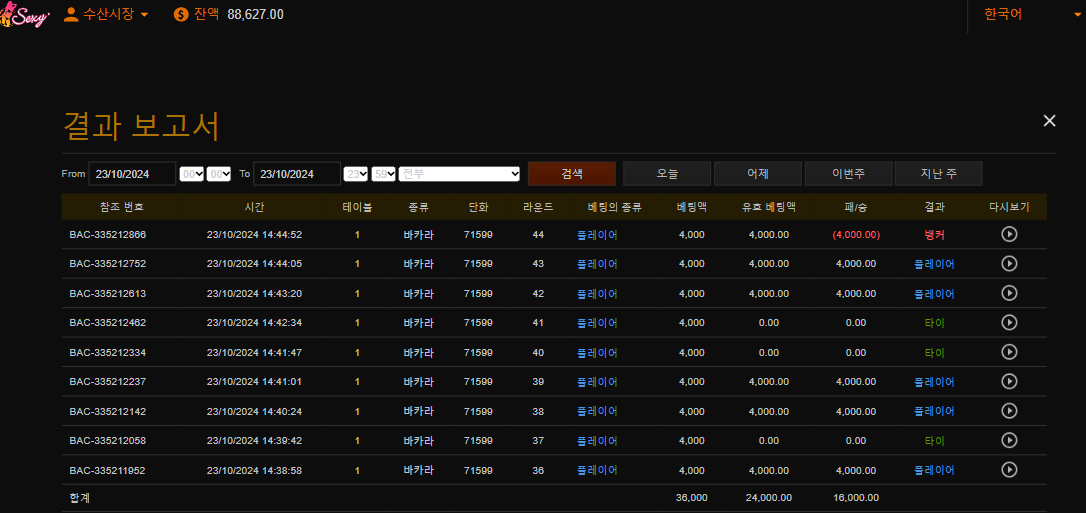Click the From date input field
1086x513 pixels.
click(132, 174)
